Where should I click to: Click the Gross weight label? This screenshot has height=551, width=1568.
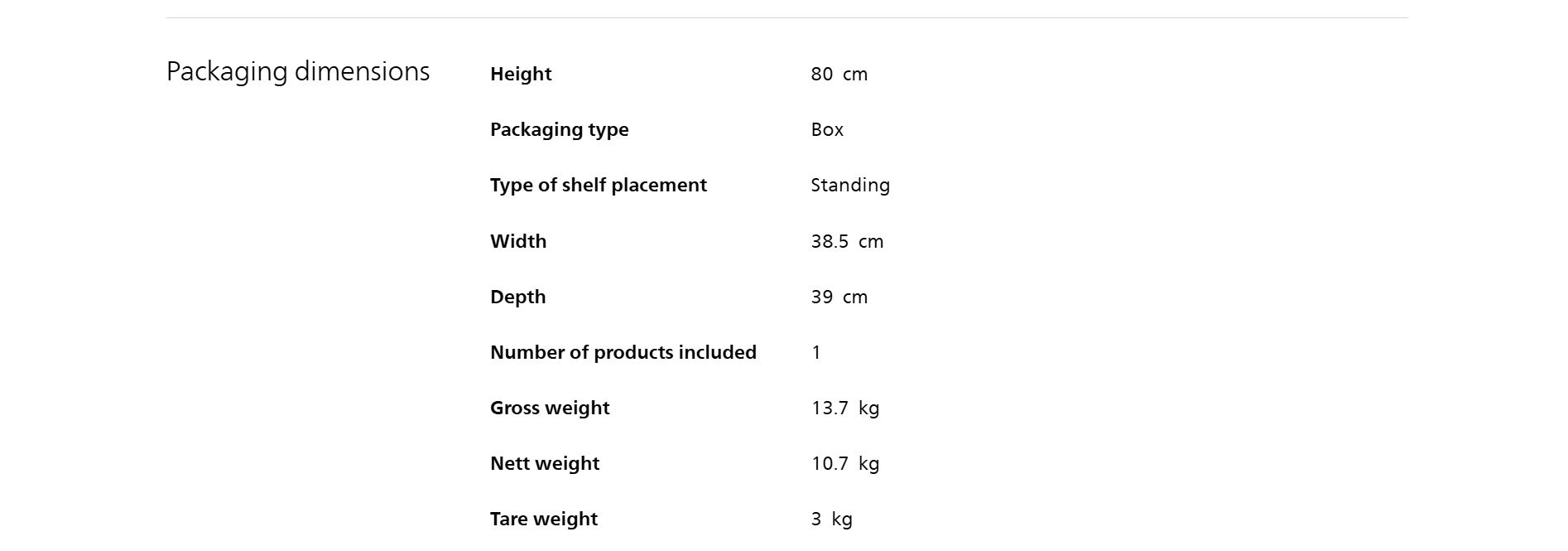pyautogui.click(x=550, y=408)
